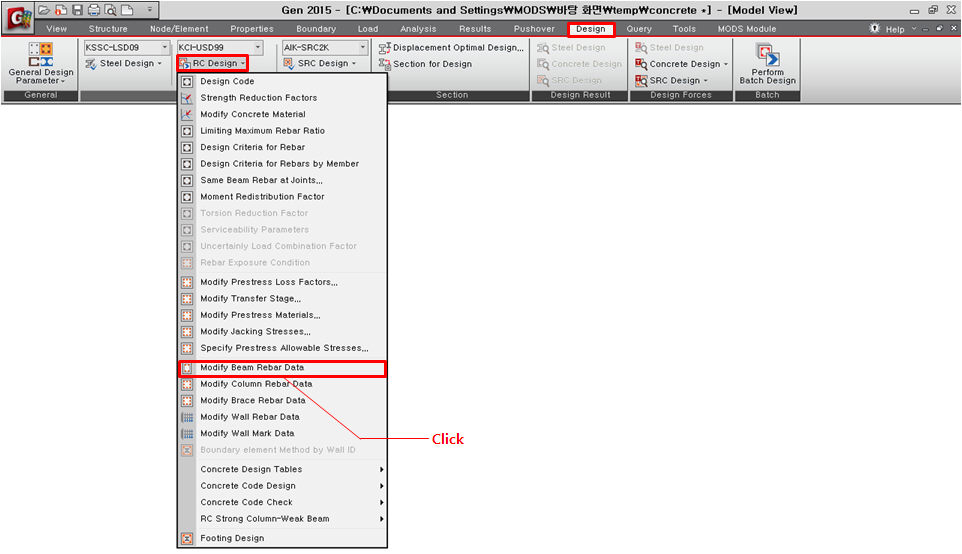The width and height of the screenshot is (962, 554).
Task: Expand the Concrete Code Design submenu
Action: (x=282, y=486)
